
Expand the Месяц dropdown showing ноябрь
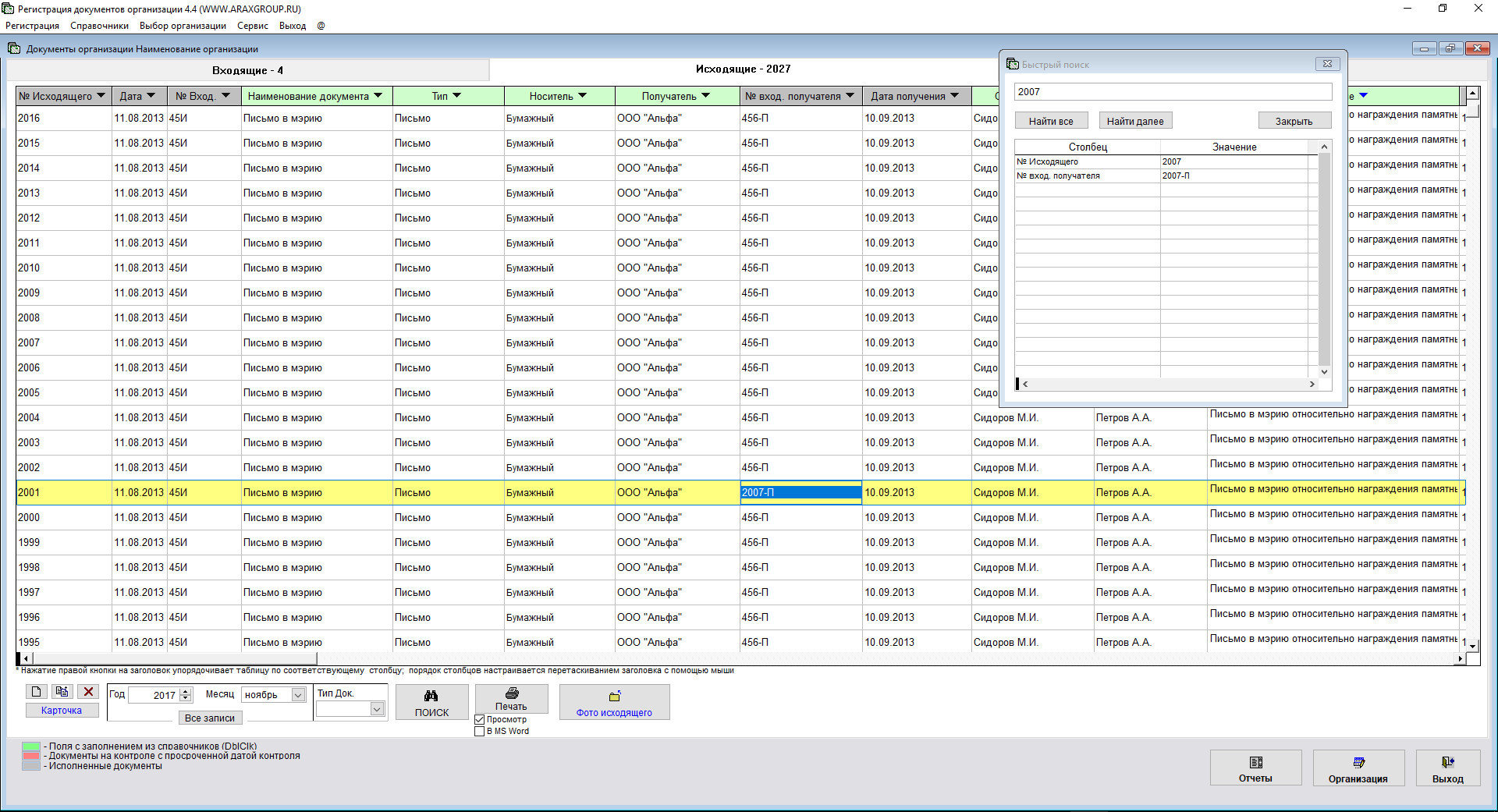[298, 695]
